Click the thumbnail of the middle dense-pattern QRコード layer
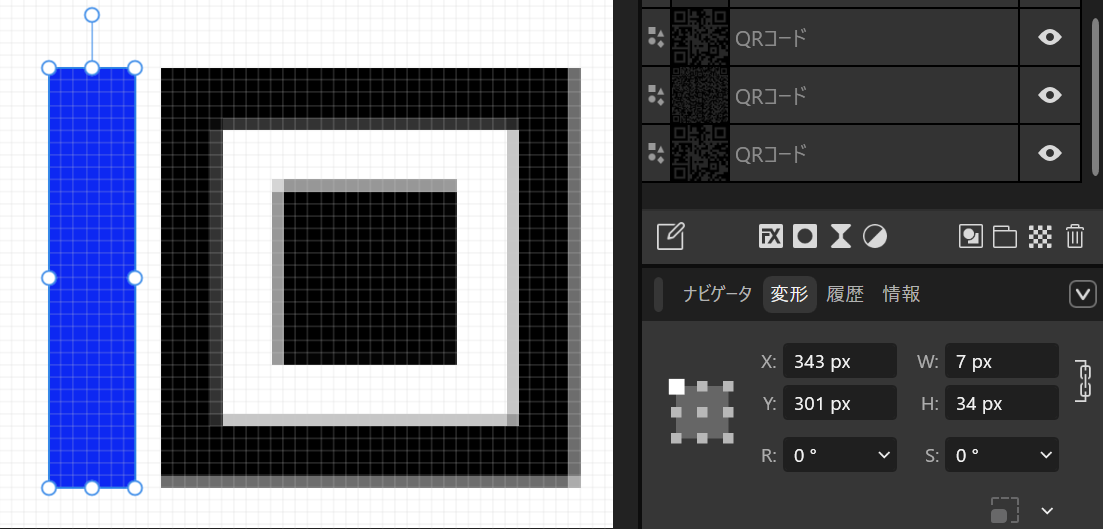This screenshot has width=1103, height=529. pos(699,95)
